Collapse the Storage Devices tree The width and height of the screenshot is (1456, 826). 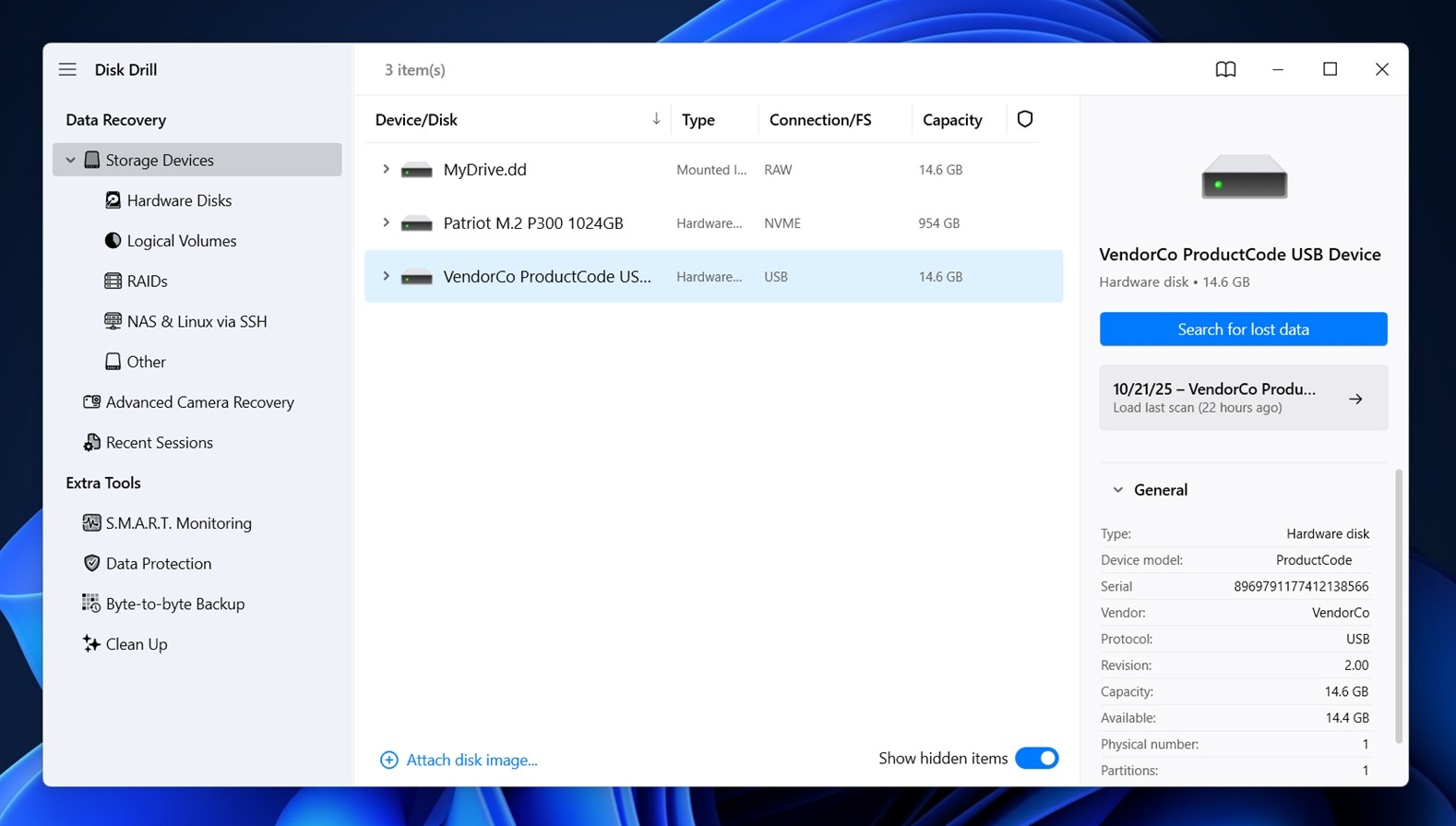coord(70,161)
